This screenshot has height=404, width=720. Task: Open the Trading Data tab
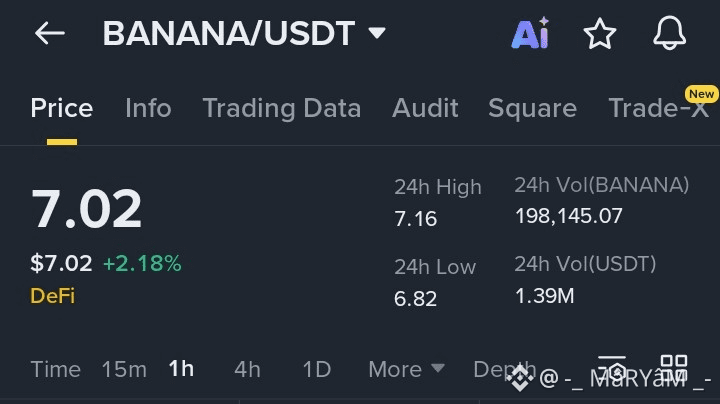[281, 108]
